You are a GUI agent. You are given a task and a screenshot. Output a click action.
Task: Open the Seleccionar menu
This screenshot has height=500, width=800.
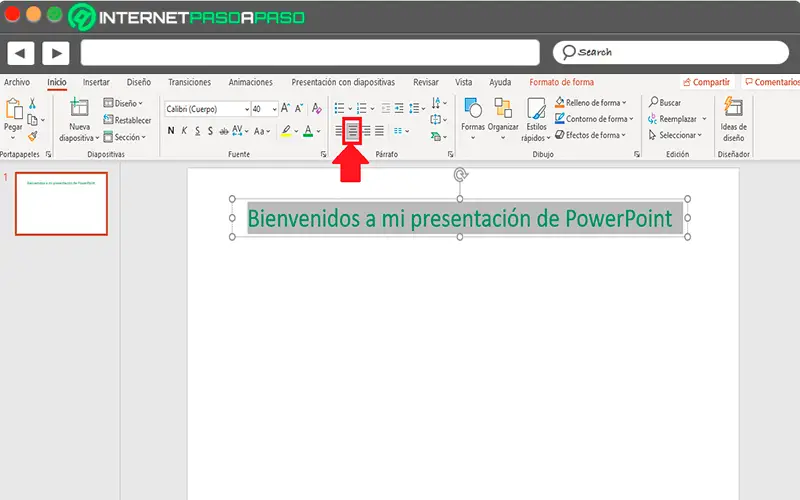676,135
